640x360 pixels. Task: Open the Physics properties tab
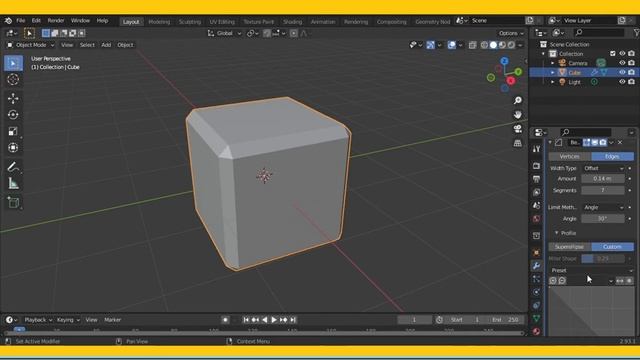(x=536, y=292)
